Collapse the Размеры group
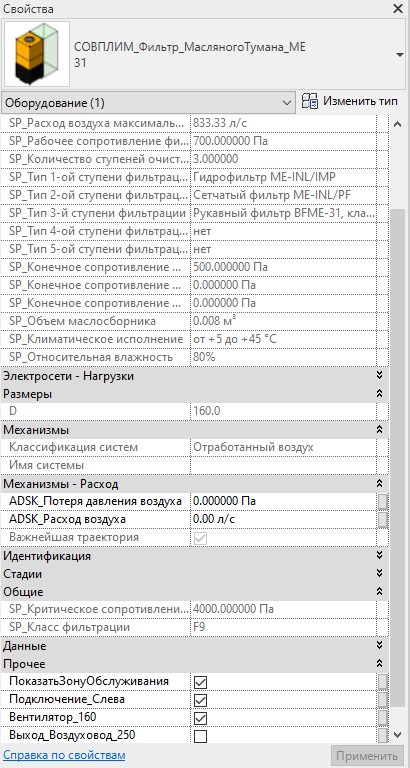410x768 pixels. (x=379, y=393)
